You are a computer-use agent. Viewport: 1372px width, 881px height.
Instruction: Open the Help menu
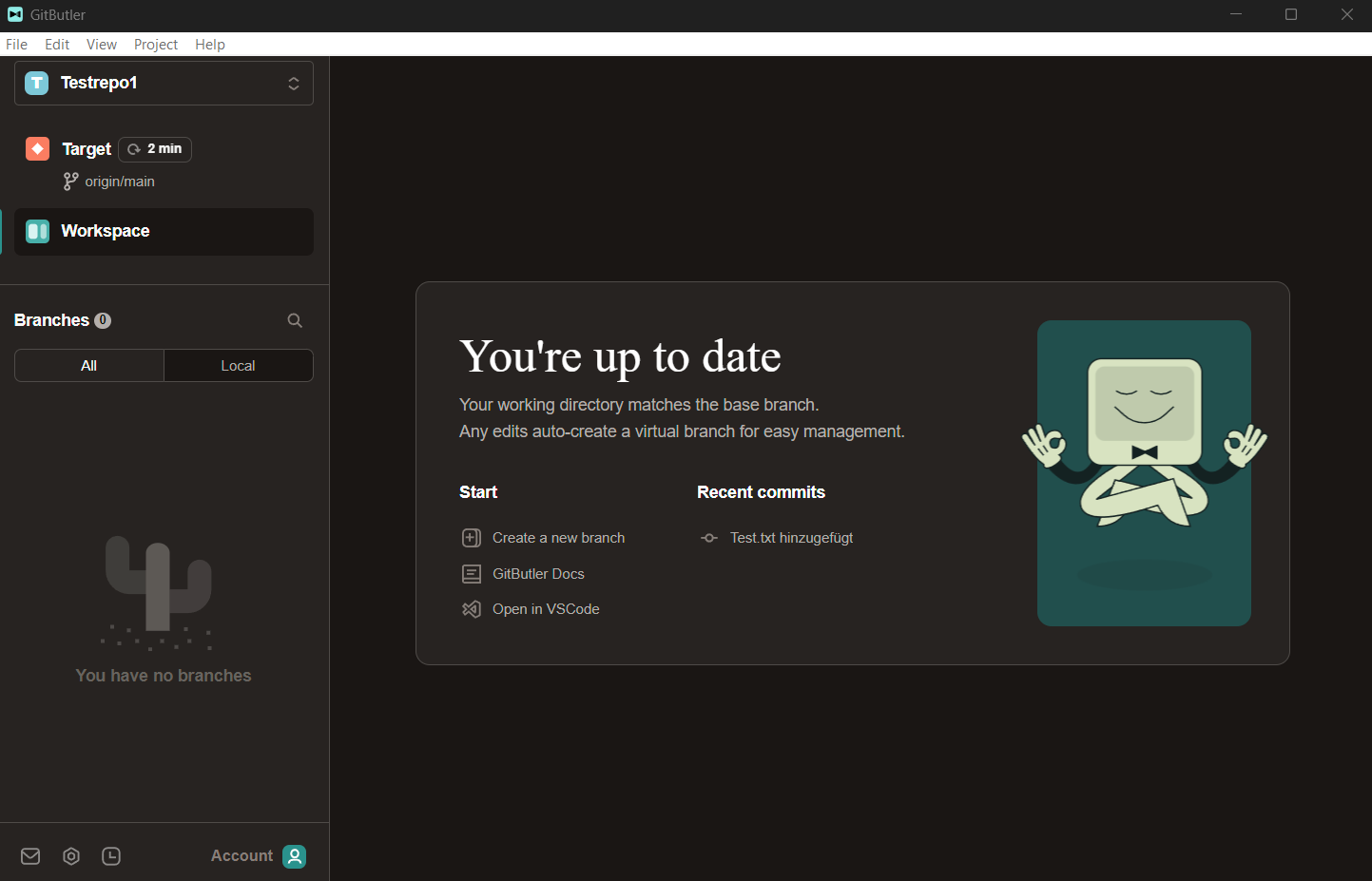[210, 45]
